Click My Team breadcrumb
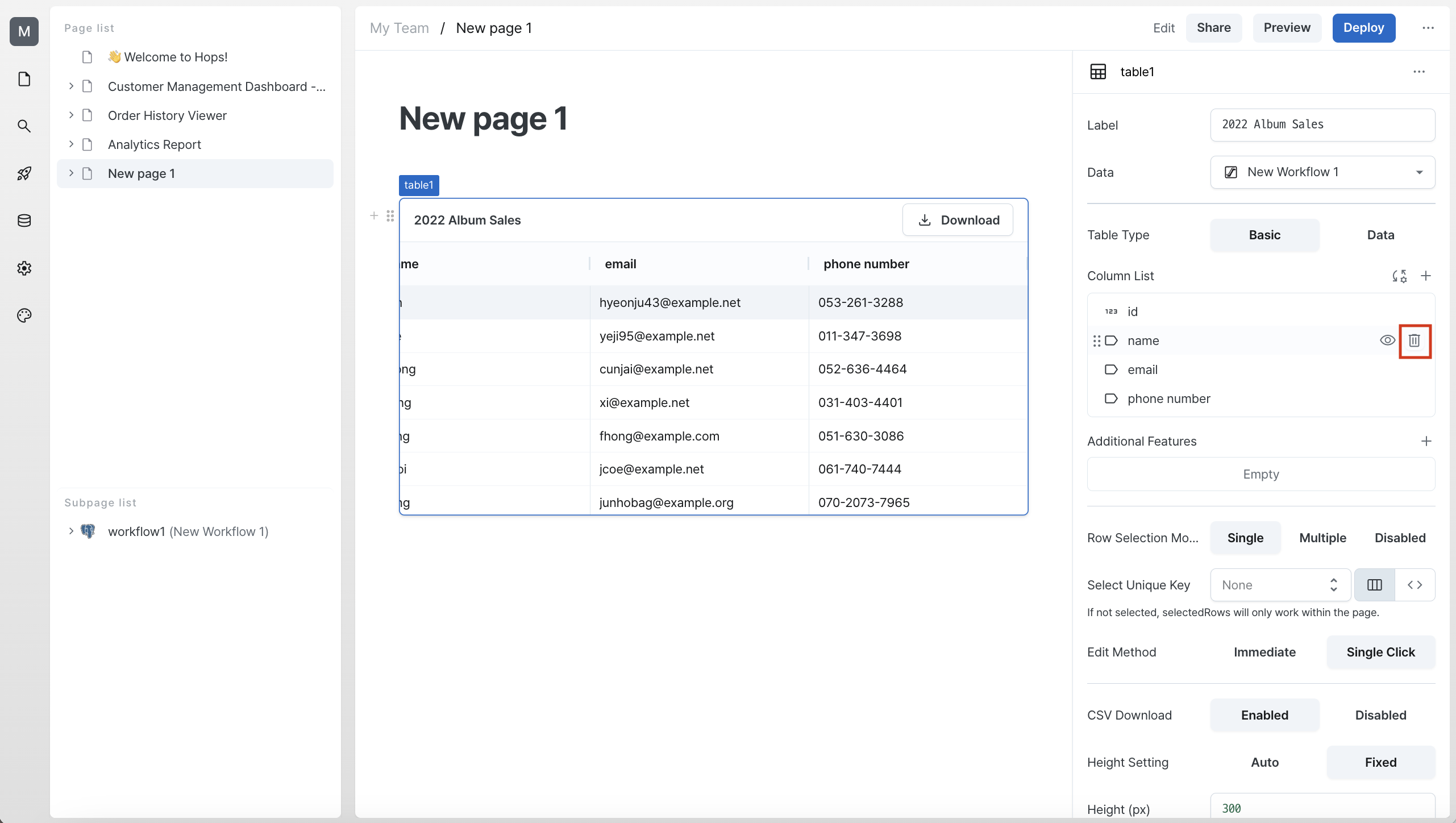 399,28
